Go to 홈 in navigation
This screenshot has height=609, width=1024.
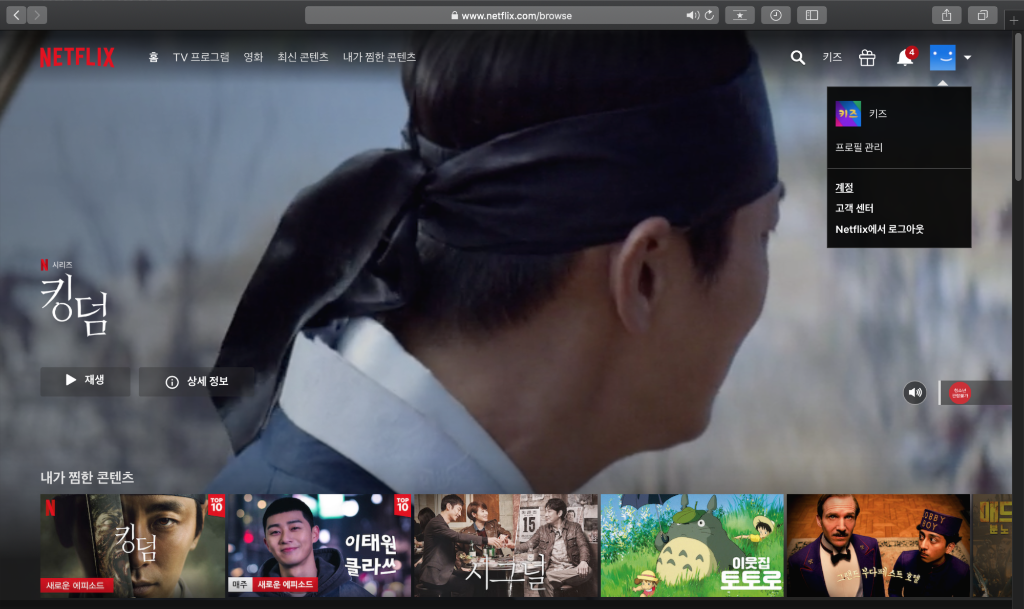153,57
